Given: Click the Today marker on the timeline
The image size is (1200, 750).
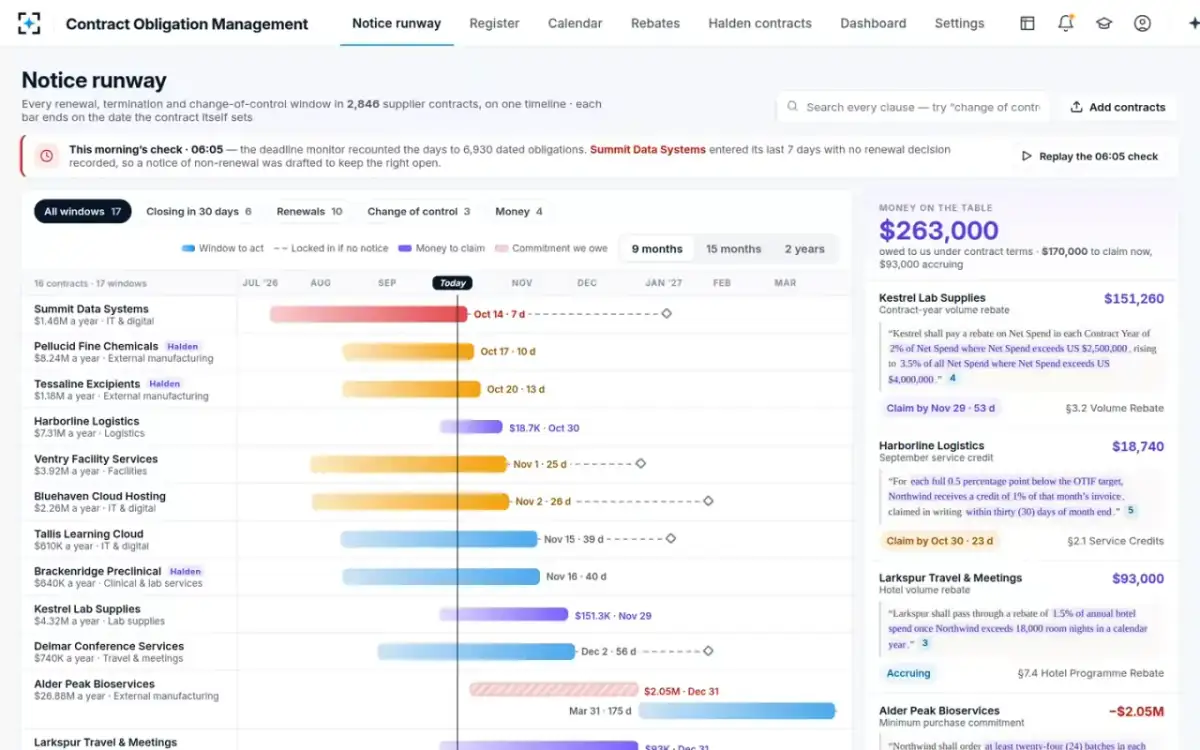Looking at the screenshot, I should coord(452,283).
